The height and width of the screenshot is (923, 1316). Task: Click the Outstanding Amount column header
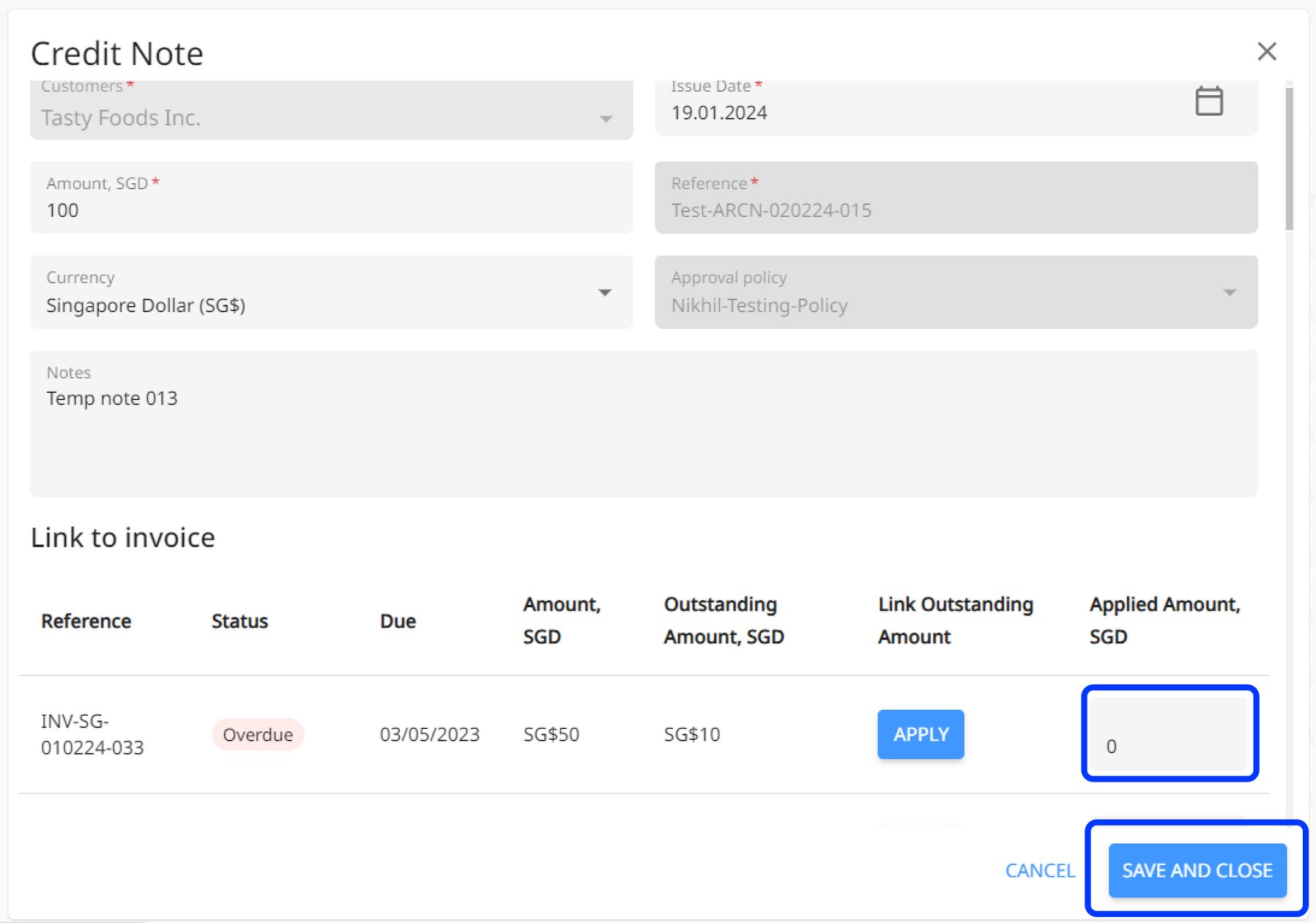[x=724, y=620]
